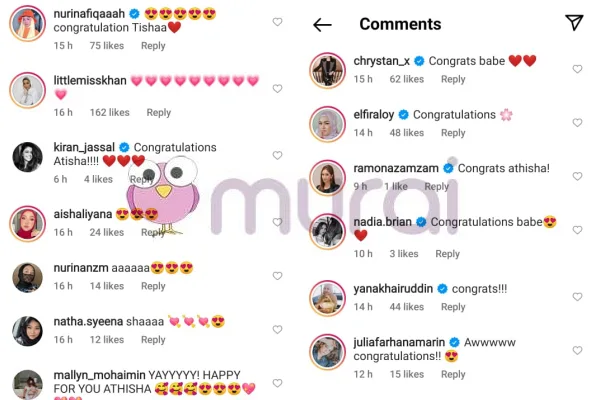The height and width of the screenshot is (400, 600).
Task: Like yanakhairuddin's congrats comment heart
Action: [x=577, y=297]
